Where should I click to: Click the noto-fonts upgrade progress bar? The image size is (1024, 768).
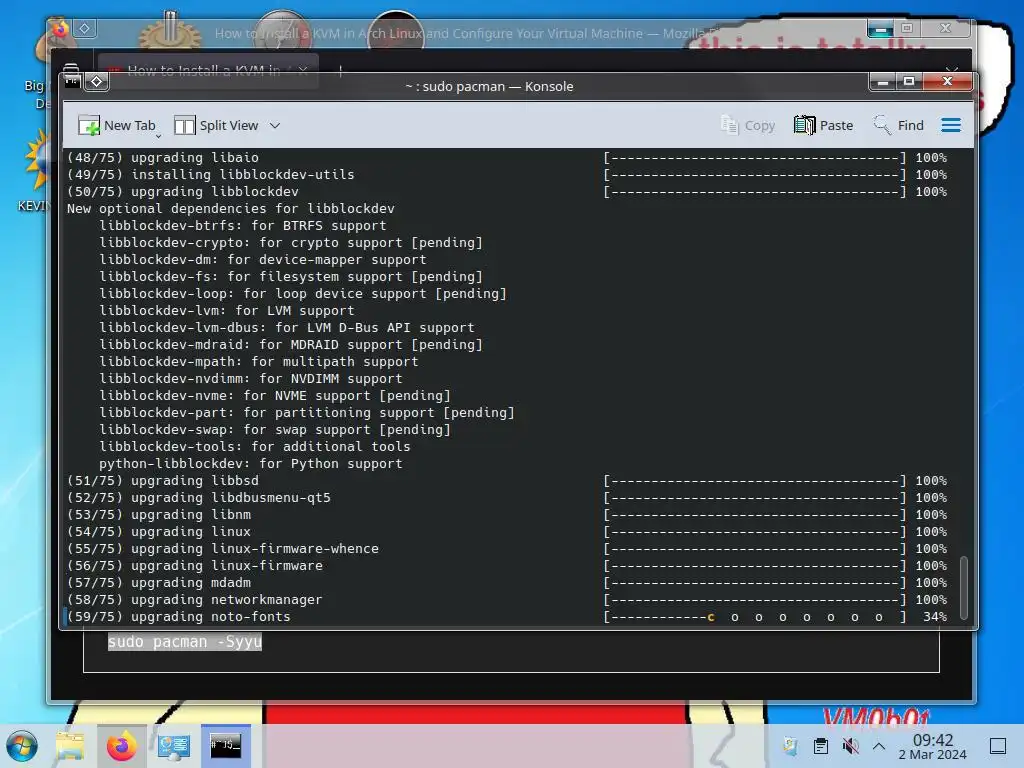tap(755, 616)
